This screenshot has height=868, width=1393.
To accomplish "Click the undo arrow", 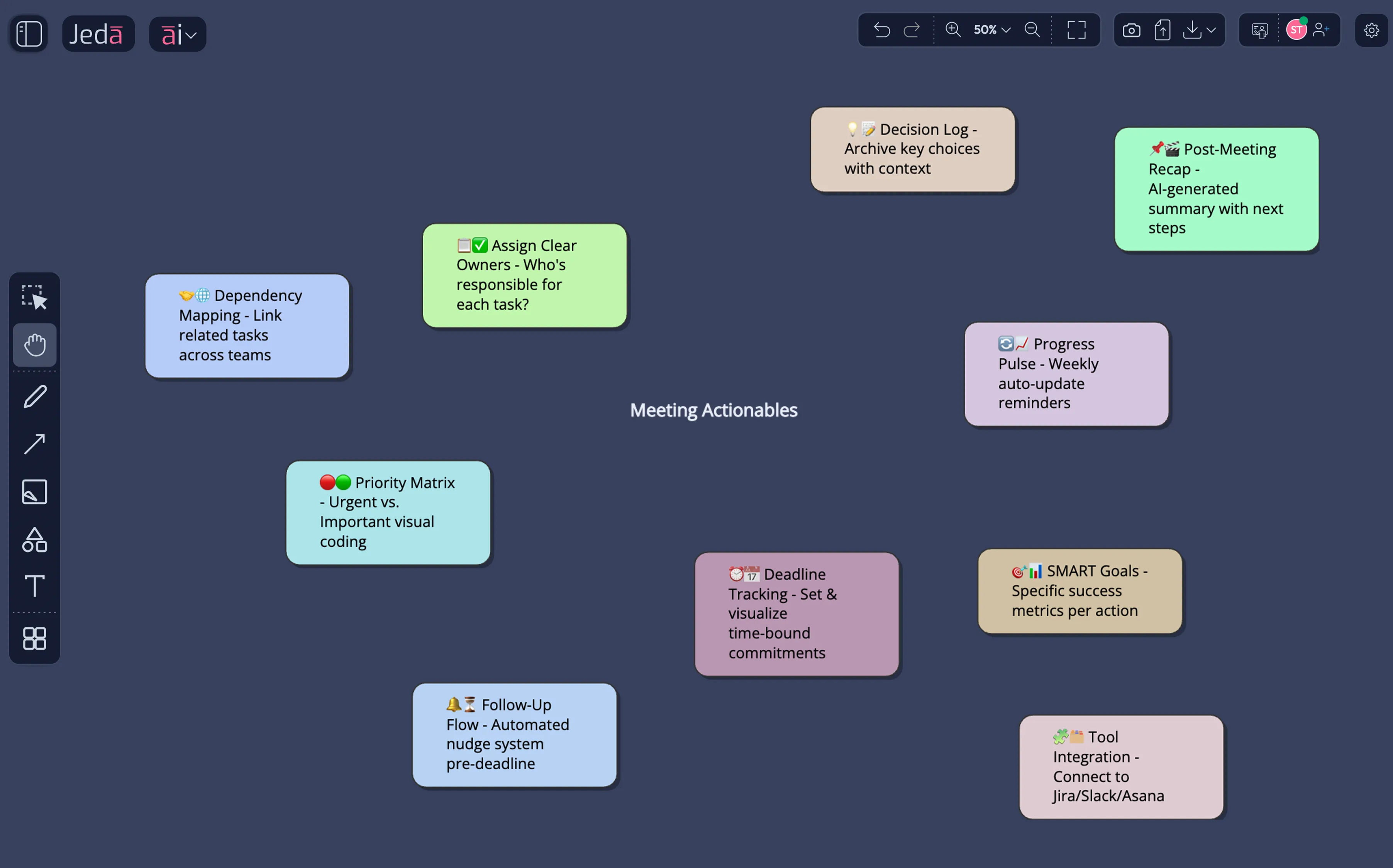I will 881,30.
